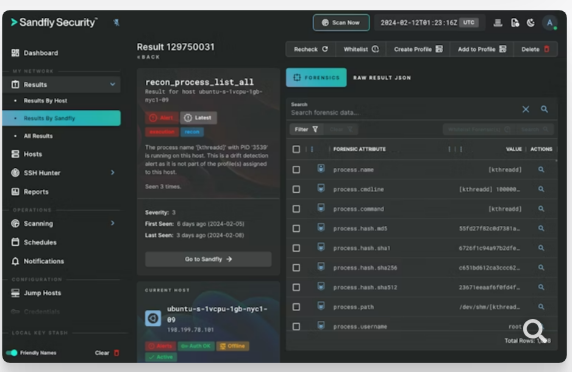Collapse the Results section chevron
Screen dimensions: 572x372
click(113, 84)
